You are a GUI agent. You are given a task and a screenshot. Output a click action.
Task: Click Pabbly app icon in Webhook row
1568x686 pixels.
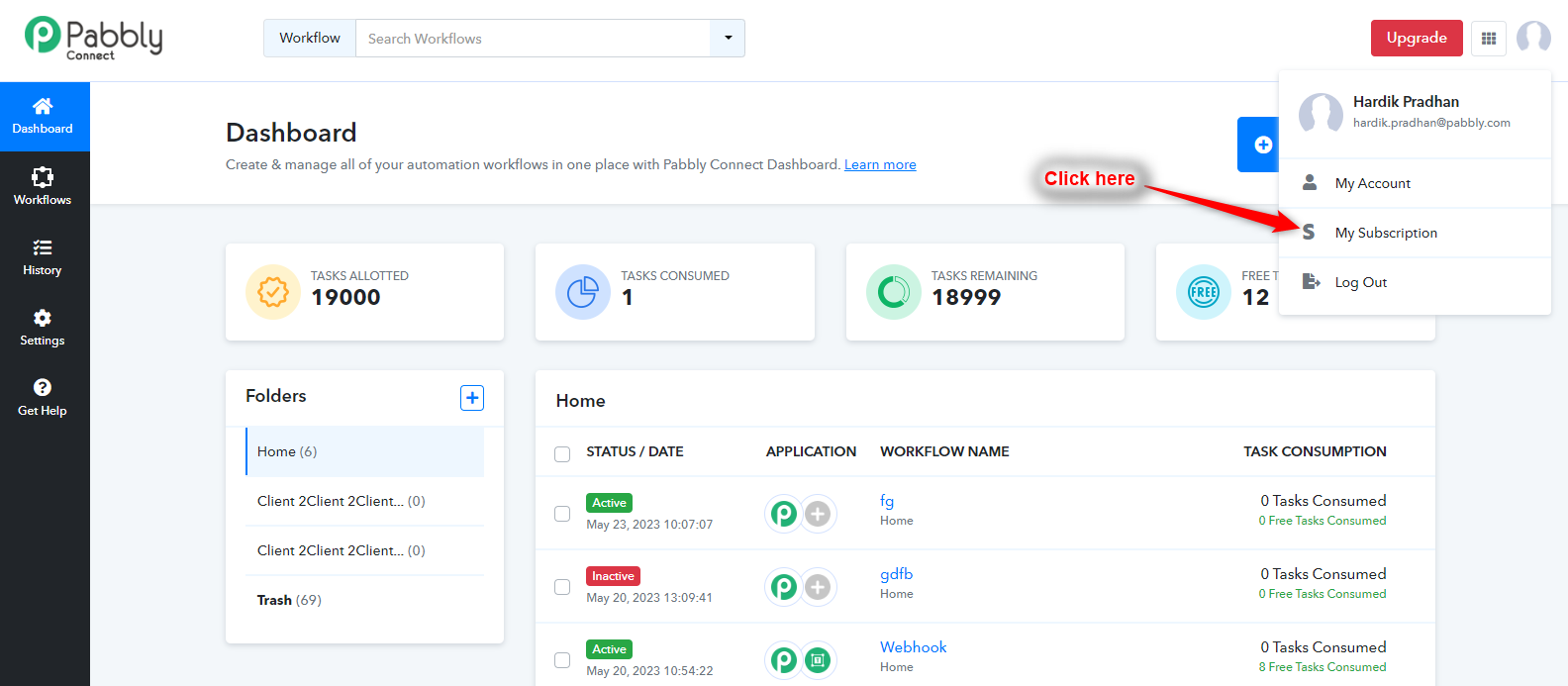coord(784,660)
